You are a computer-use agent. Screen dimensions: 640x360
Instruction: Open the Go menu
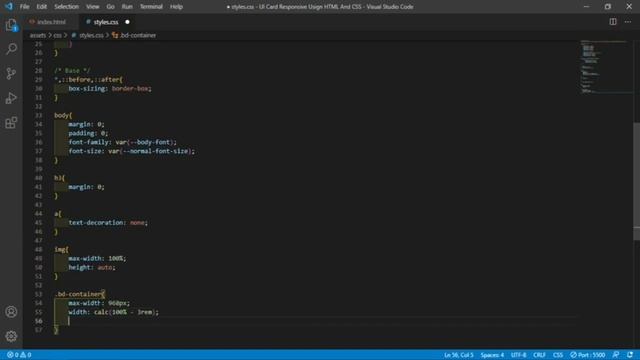[111, 7]
